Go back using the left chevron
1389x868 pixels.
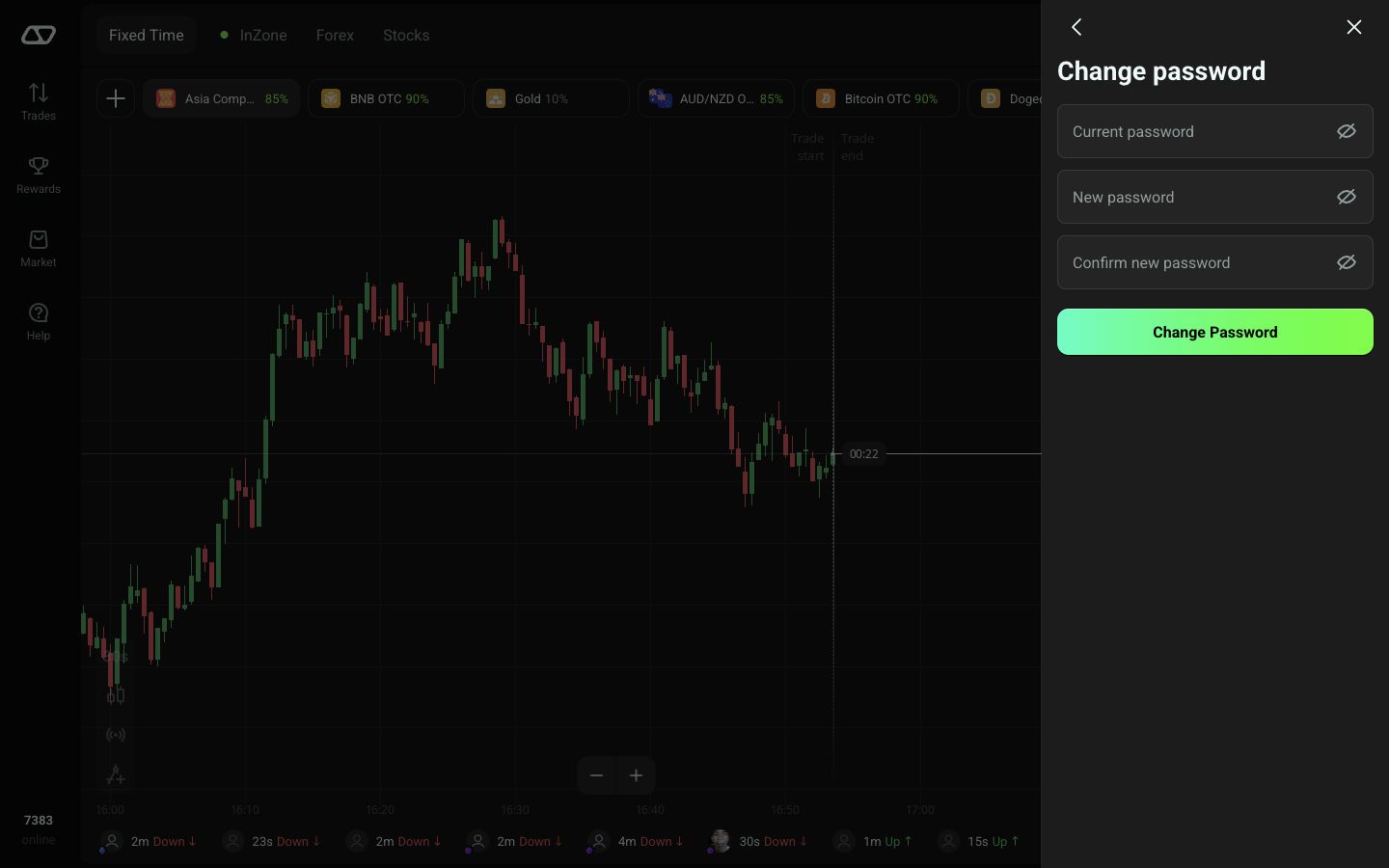(1076, 27)
